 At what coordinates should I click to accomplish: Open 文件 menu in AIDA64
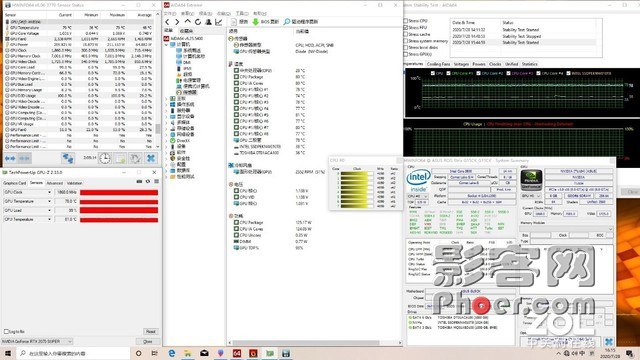pos(170,13)
